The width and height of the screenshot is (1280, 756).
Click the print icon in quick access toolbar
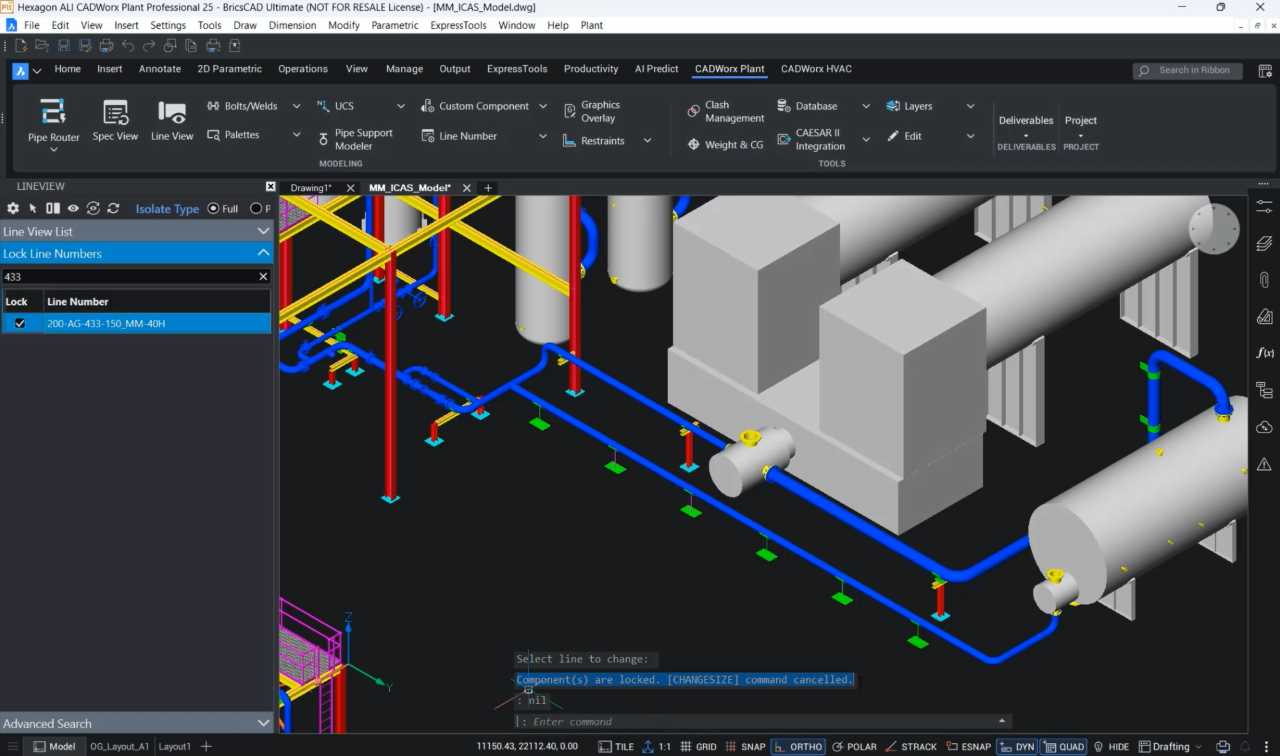[106, 45]
